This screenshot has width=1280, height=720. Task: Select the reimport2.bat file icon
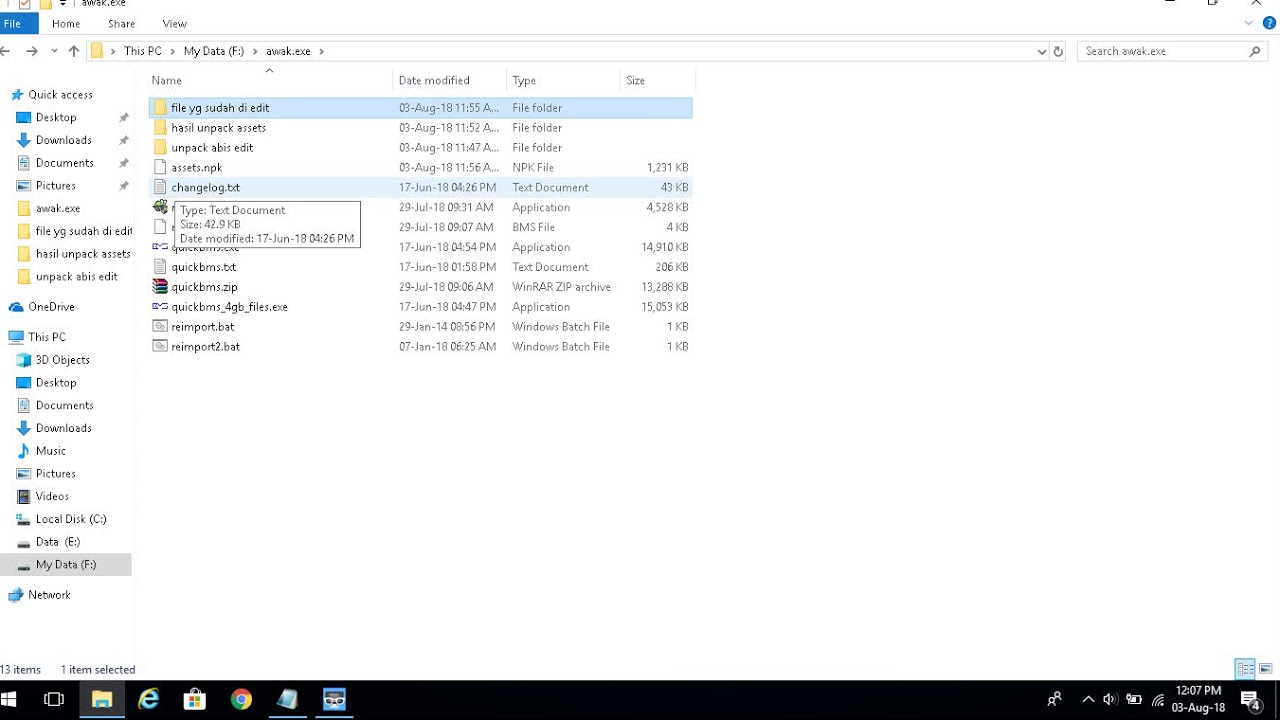click(160, 347)
